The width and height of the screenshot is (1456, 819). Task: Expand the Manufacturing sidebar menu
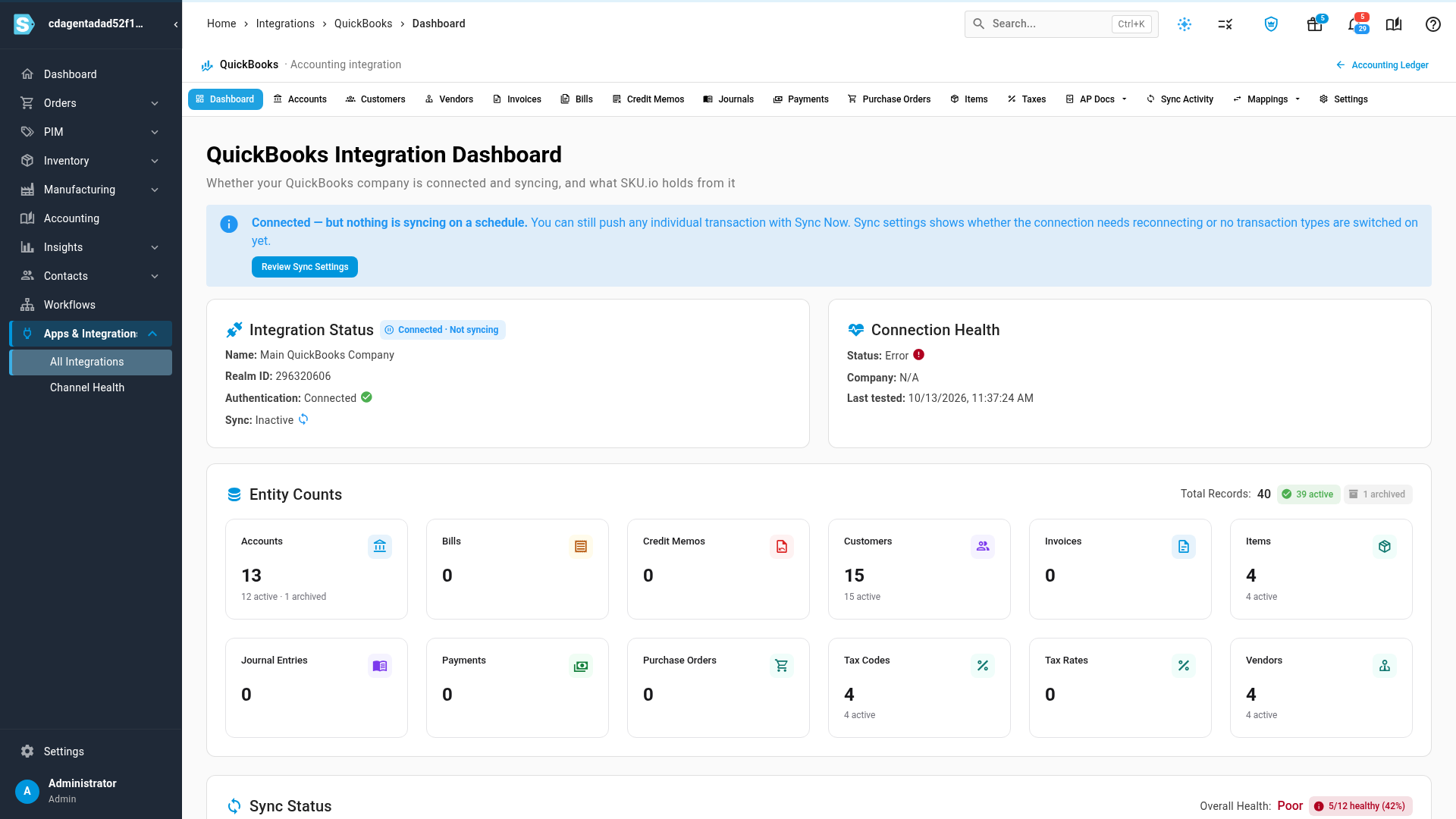[91, 190]
